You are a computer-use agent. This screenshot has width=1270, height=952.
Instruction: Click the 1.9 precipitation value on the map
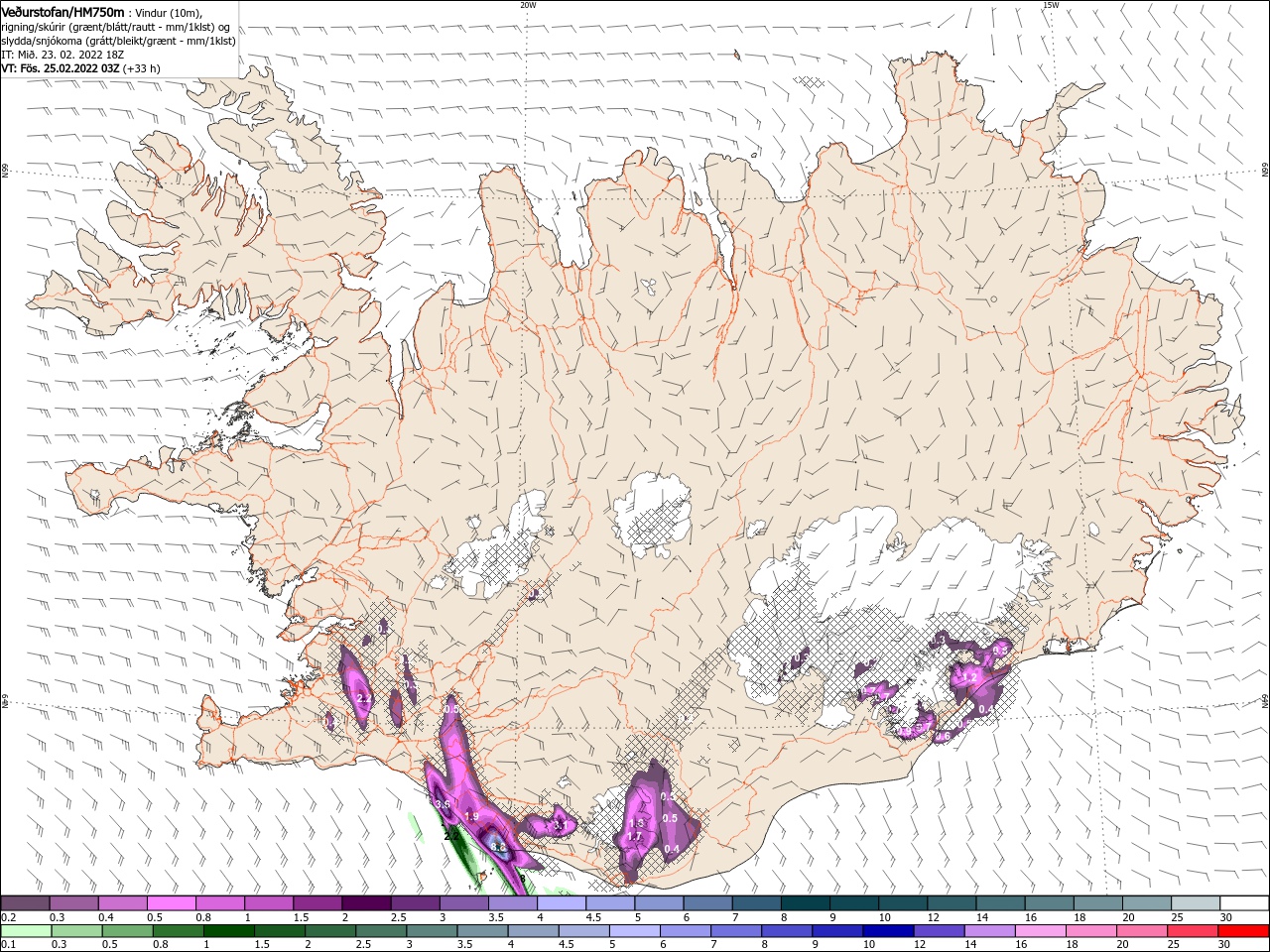click(471, 816)
